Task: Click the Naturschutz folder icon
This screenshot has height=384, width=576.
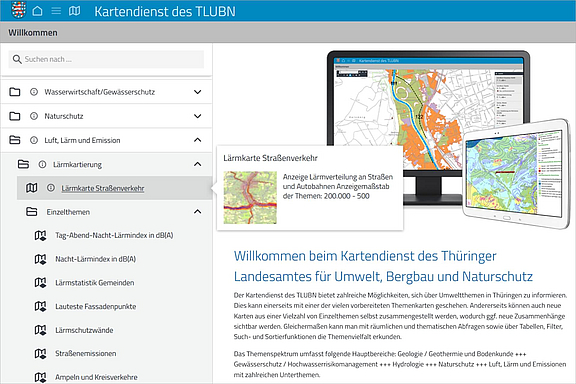Action: click(x=15, y=116)
